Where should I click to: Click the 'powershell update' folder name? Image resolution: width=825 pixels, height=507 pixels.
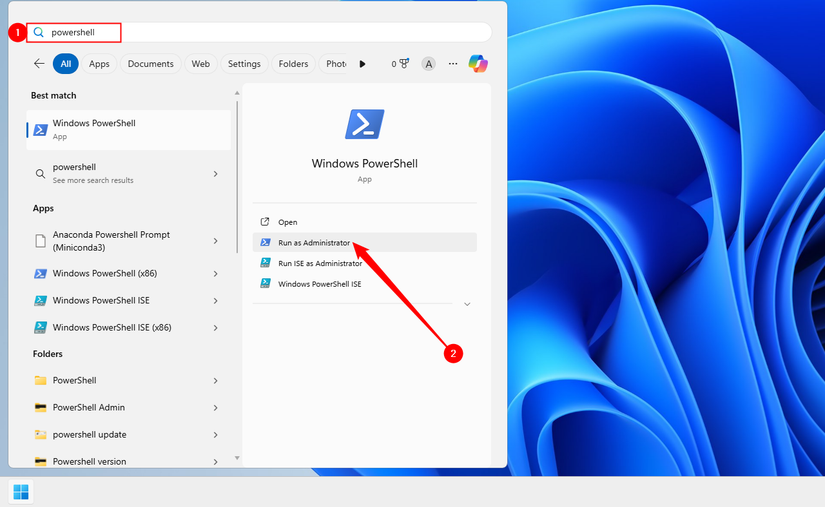[x=89, y=434]
